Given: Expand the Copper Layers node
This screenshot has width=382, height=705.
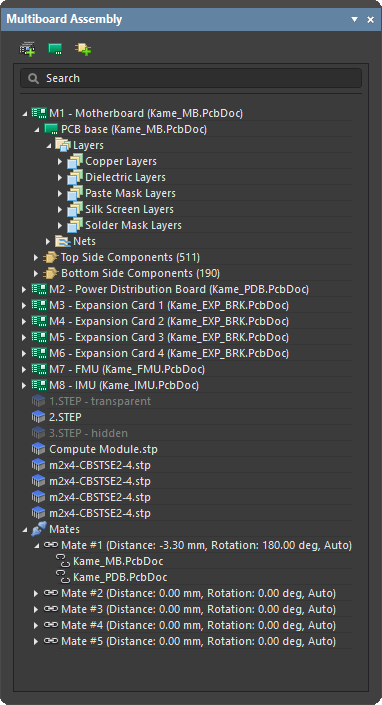Looking at the screenshot, I should [60, 161].
